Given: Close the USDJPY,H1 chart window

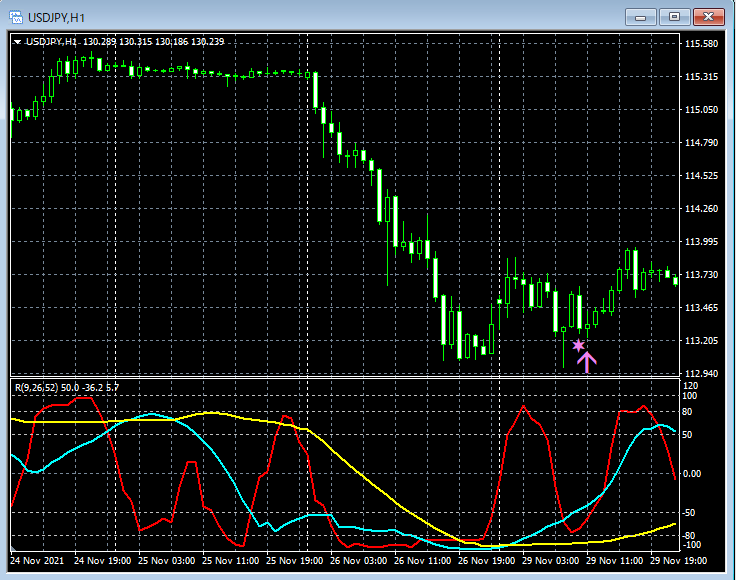Looking at the screenshot, I should coord(709,16).
